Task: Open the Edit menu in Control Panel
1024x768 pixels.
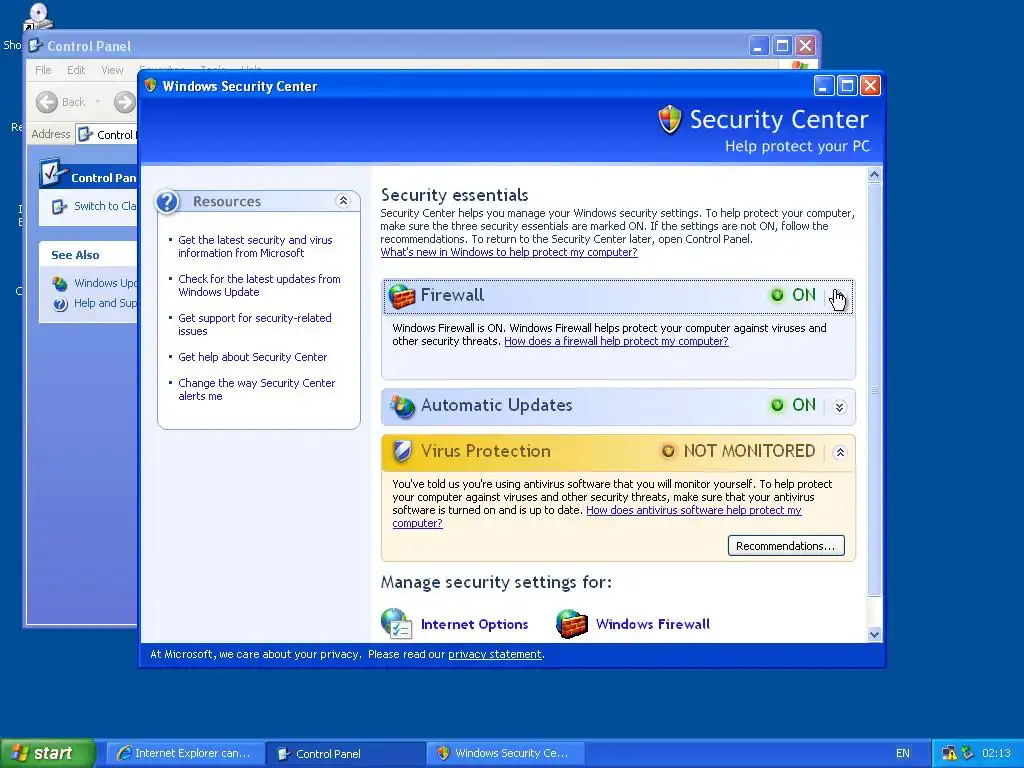Action: pyautogui.click(x=76, y=70)
